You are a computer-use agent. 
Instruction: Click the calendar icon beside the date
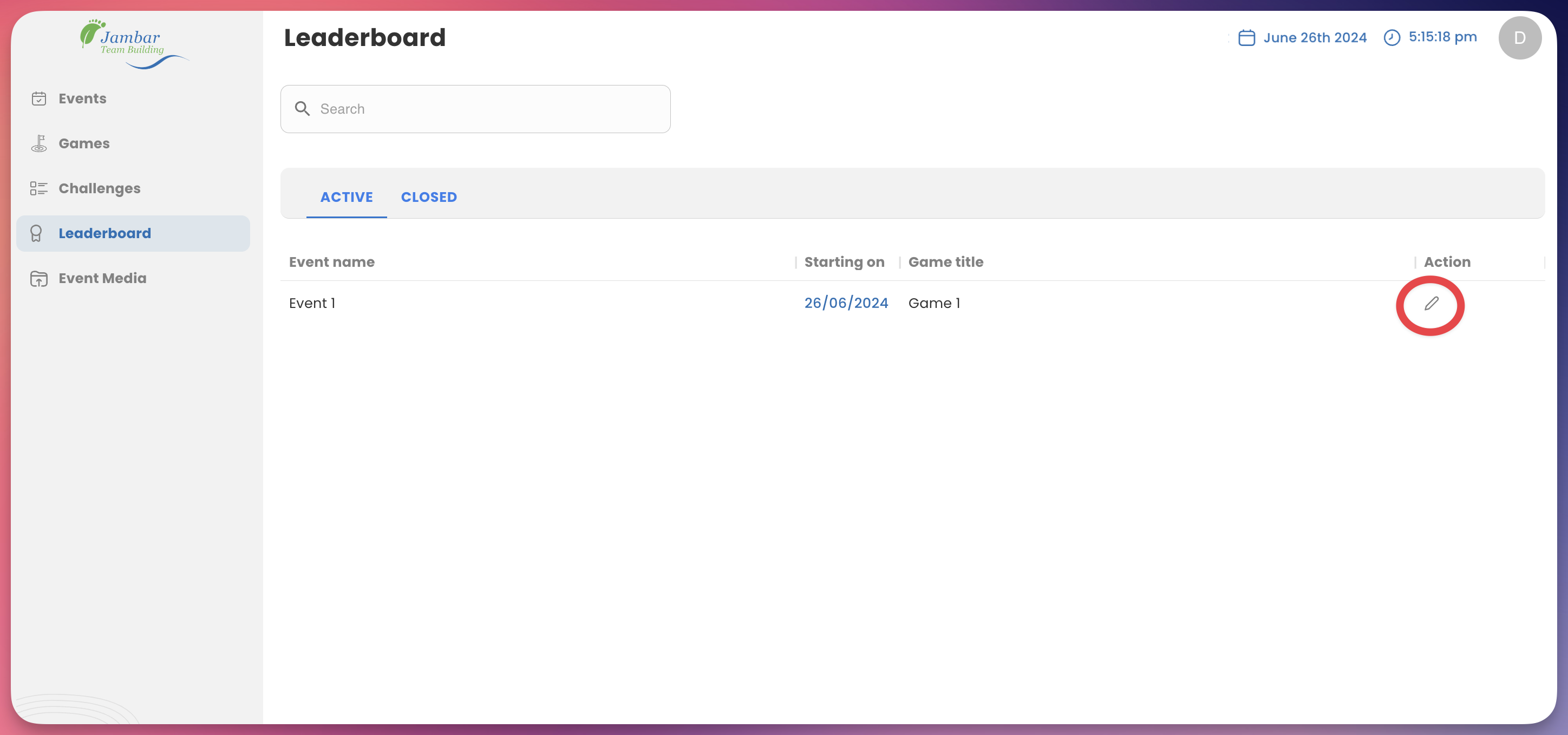pos(1246,38)
